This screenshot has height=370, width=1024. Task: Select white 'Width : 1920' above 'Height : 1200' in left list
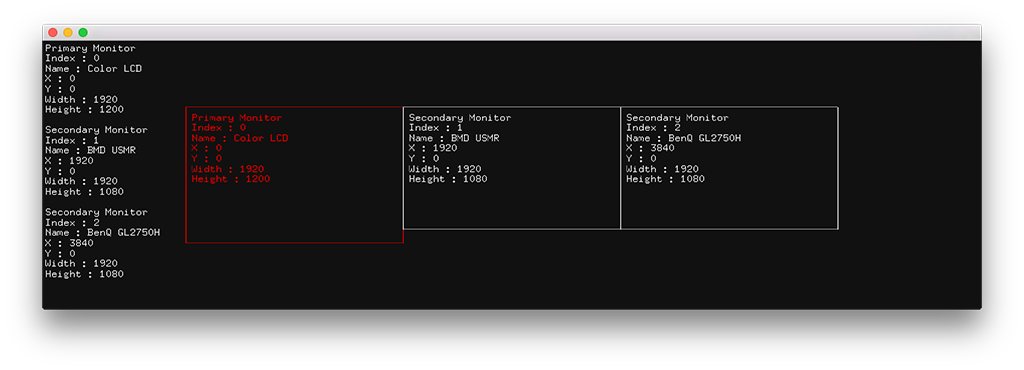[x=82, y=99]
